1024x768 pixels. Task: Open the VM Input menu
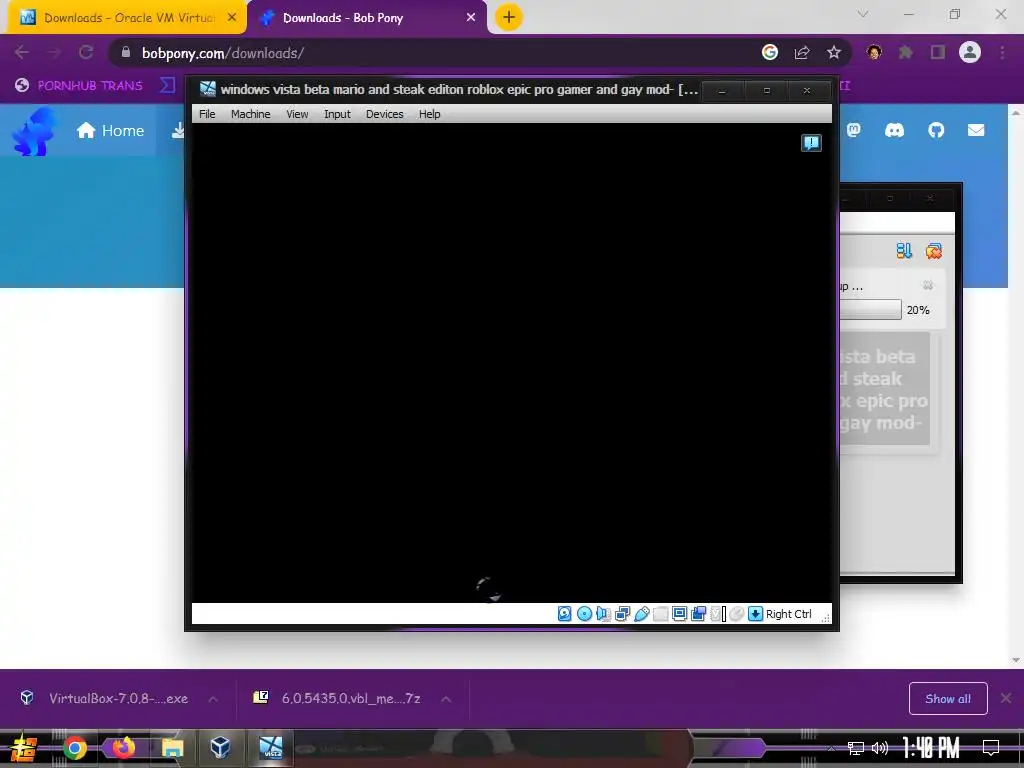tap(337, 114)
